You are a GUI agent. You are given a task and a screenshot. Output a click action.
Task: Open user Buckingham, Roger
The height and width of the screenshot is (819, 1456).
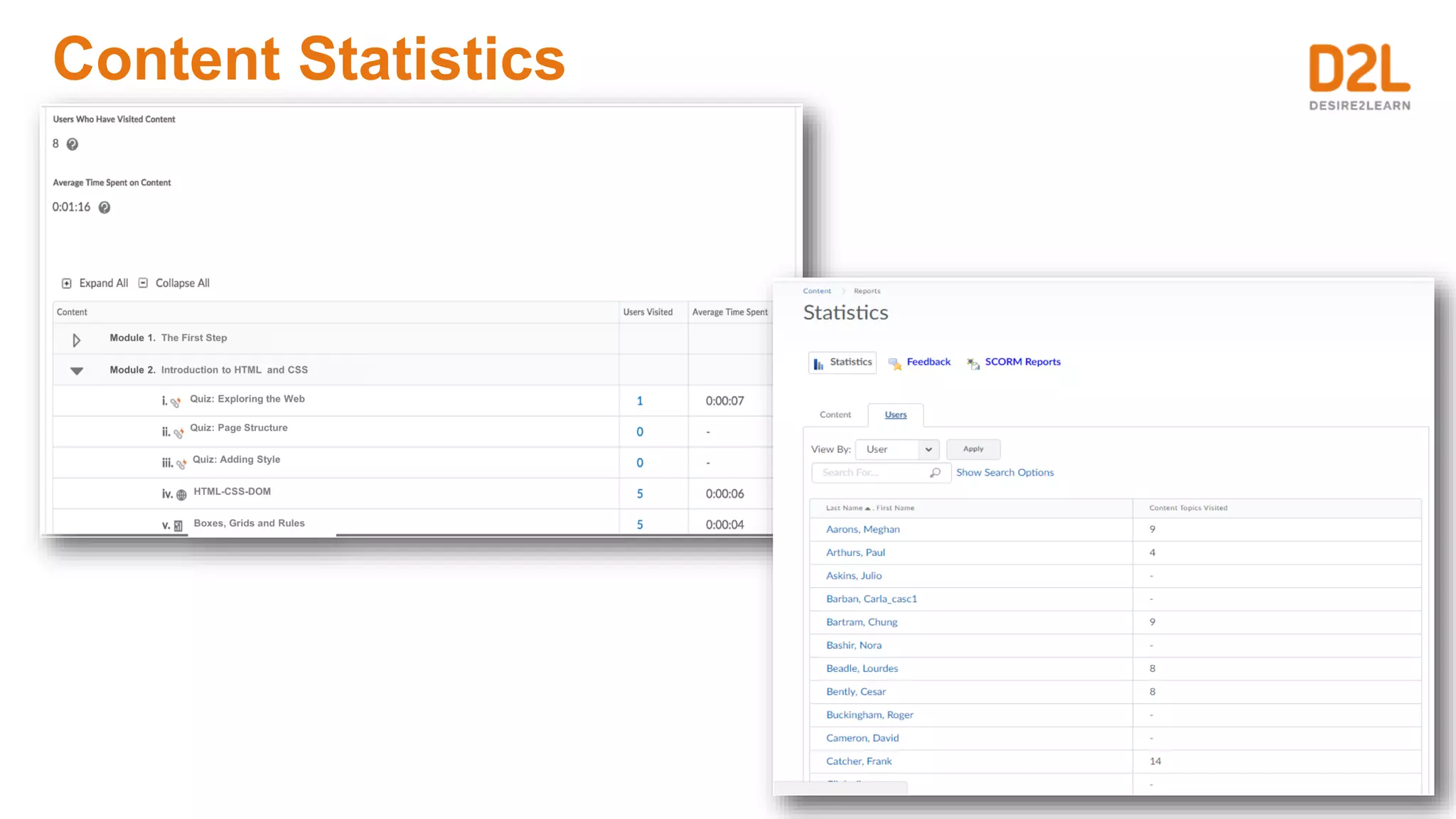tap(869, 715)
